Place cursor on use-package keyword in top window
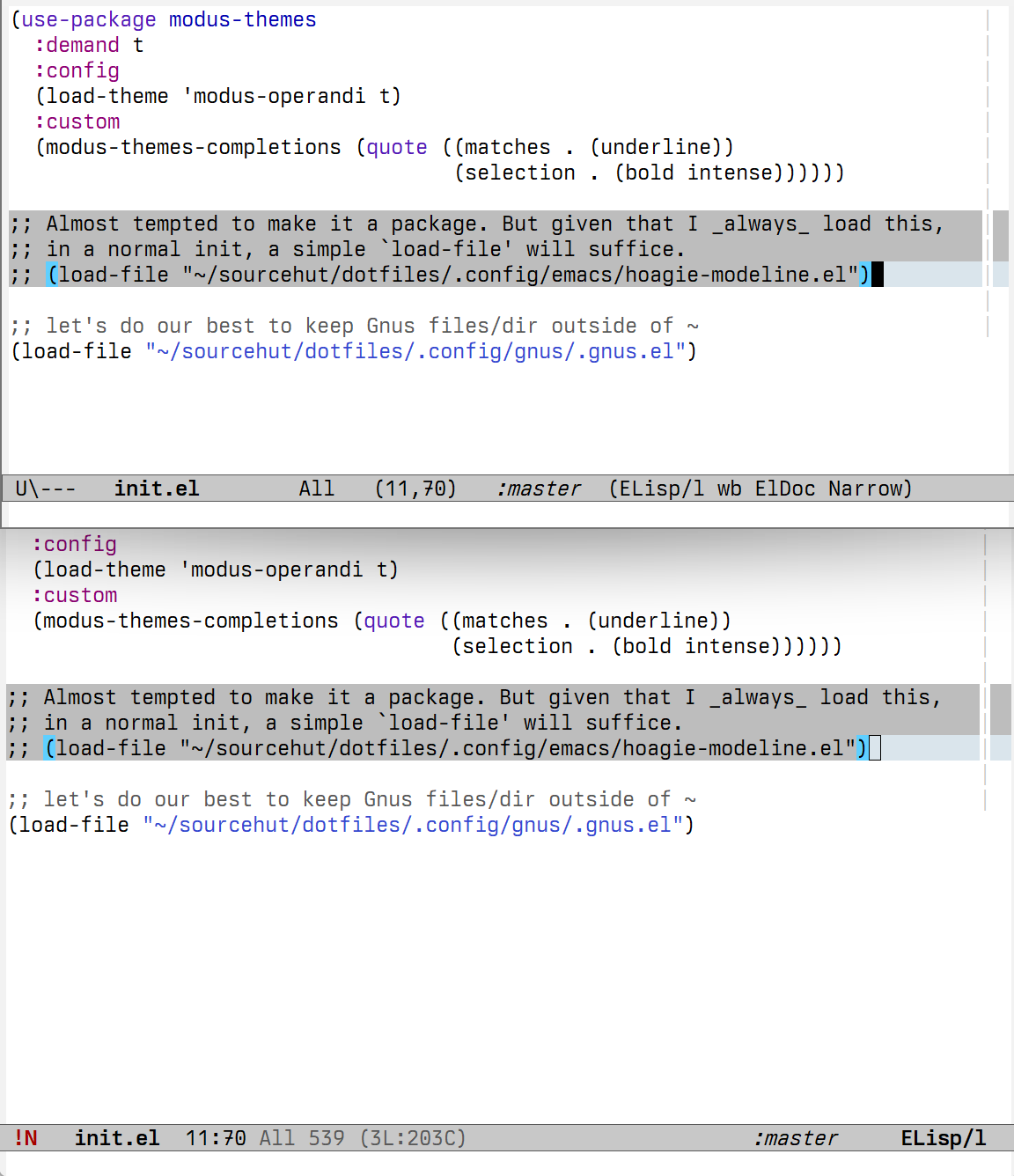The width and height of the screenshot is (1014, 1176). pyautogui.click(x=89, y=19)
